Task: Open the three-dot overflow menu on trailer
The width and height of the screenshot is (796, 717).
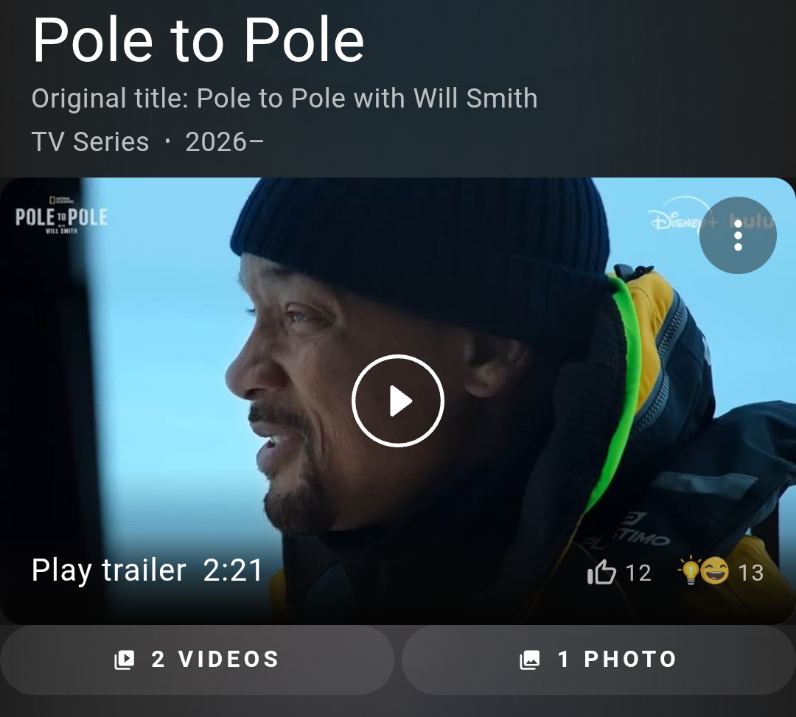Action: pyautogui.click(x=738, y=235)
